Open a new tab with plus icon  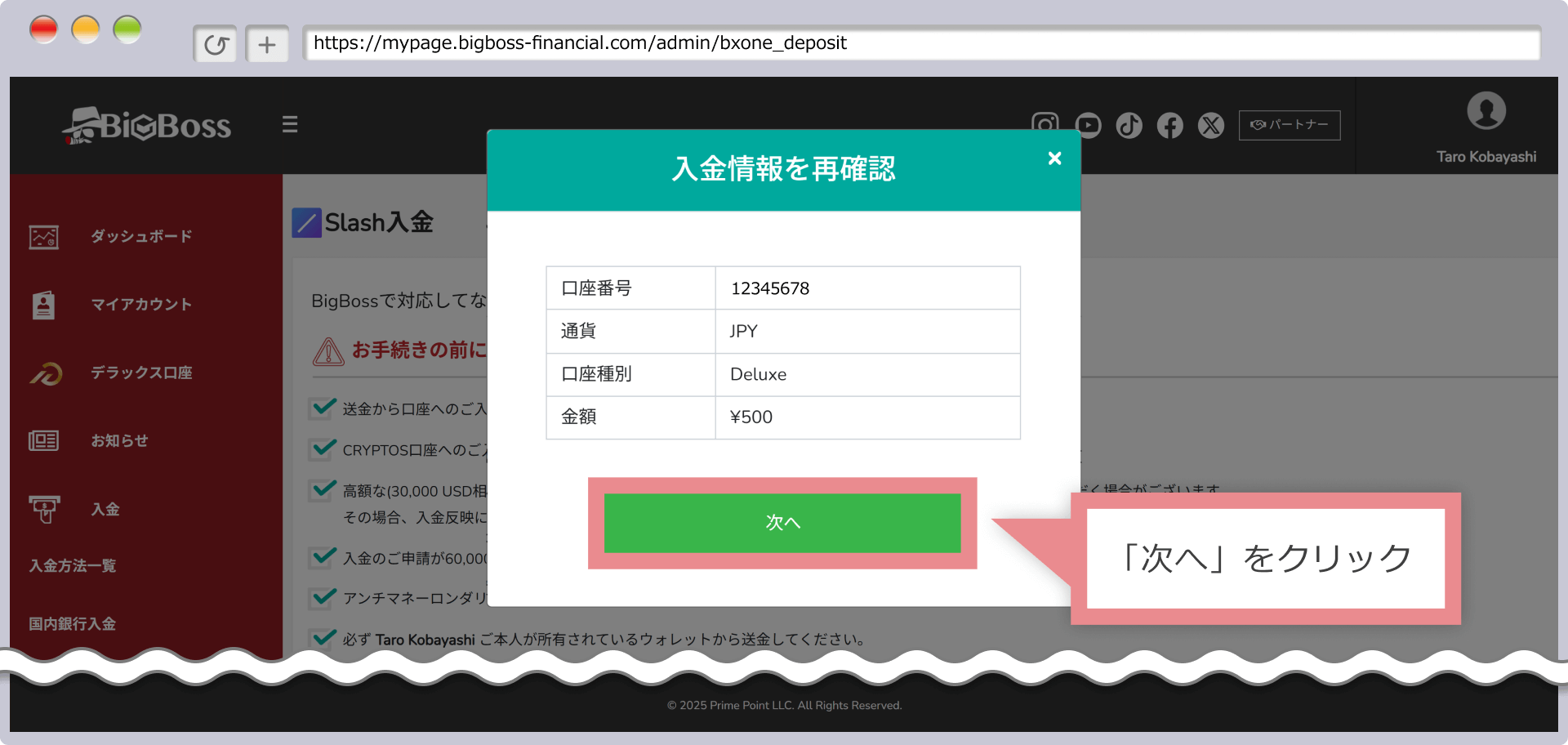click(267, 44)
